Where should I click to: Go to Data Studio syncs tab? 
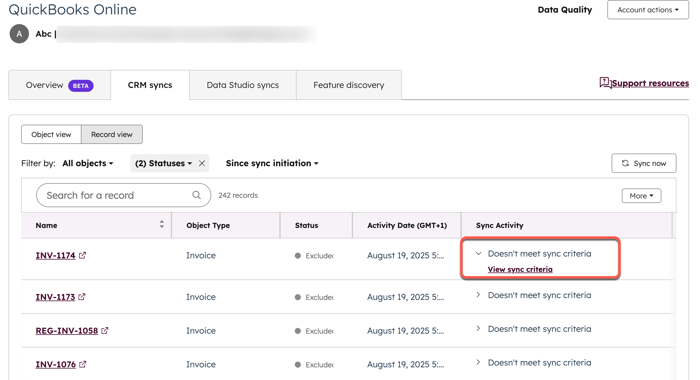pyautogui.click(x=243, y=85)
